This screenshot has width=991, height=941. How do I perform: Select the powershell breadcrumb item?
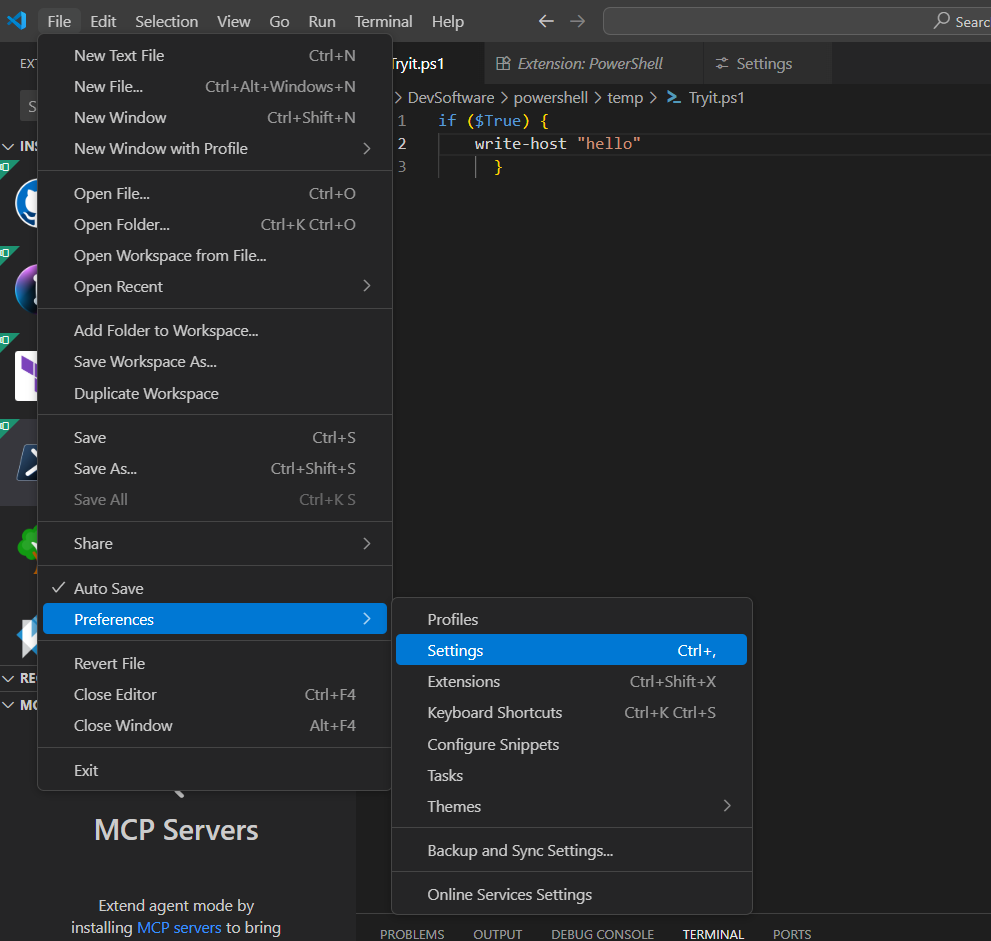(550, 97)
